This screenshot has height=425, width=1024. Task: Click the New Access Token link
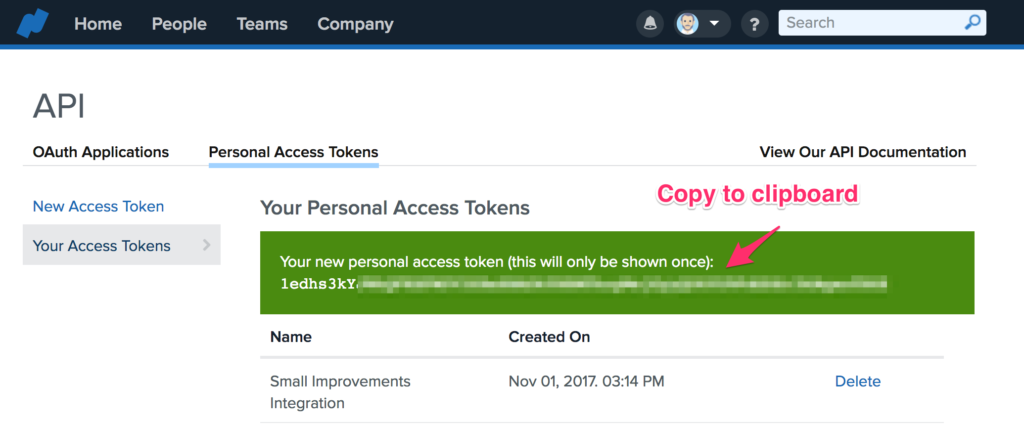[98, 206]
